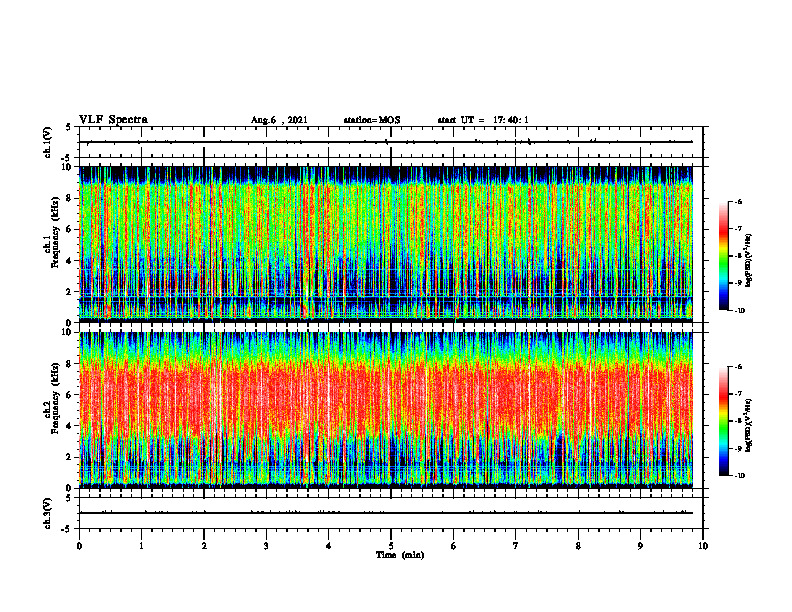792x612 pixels.
Task: Click the "9" minute tick on time axis
Action: pos(640,546)
